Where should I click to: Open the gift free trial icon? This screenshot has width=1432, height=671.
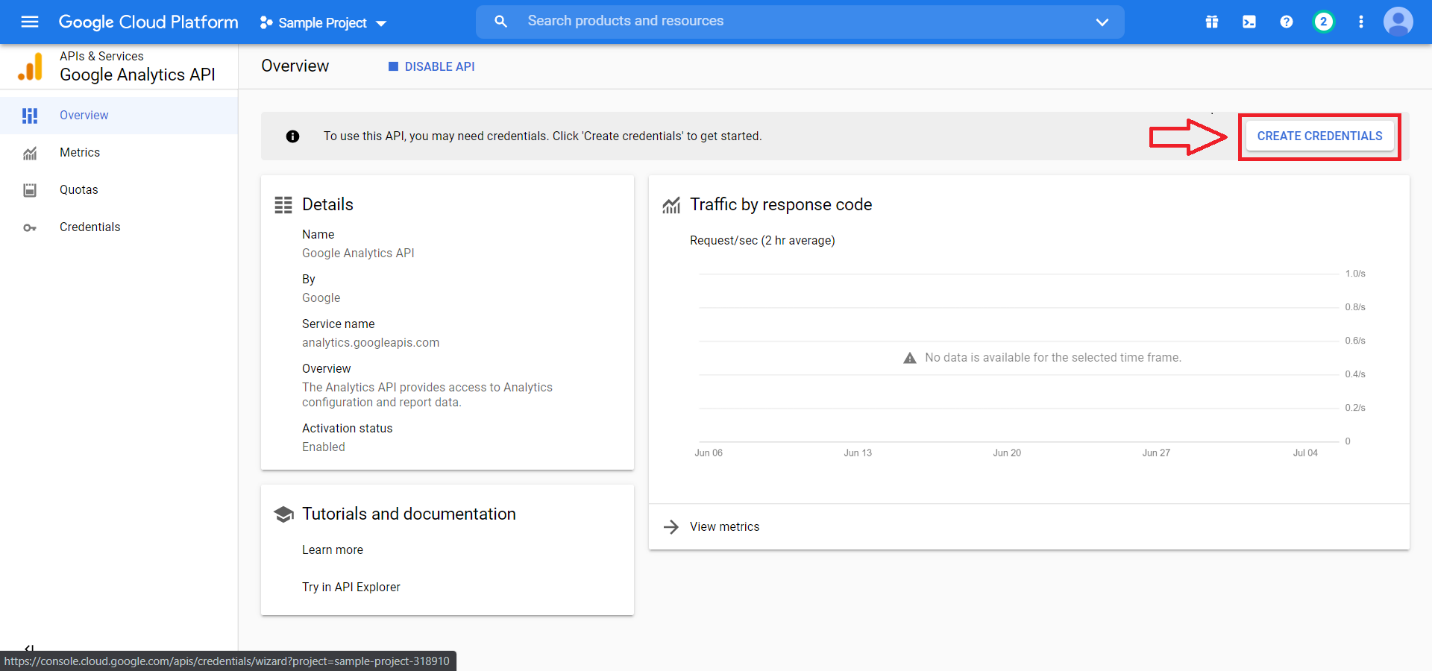click(1212, 22)
